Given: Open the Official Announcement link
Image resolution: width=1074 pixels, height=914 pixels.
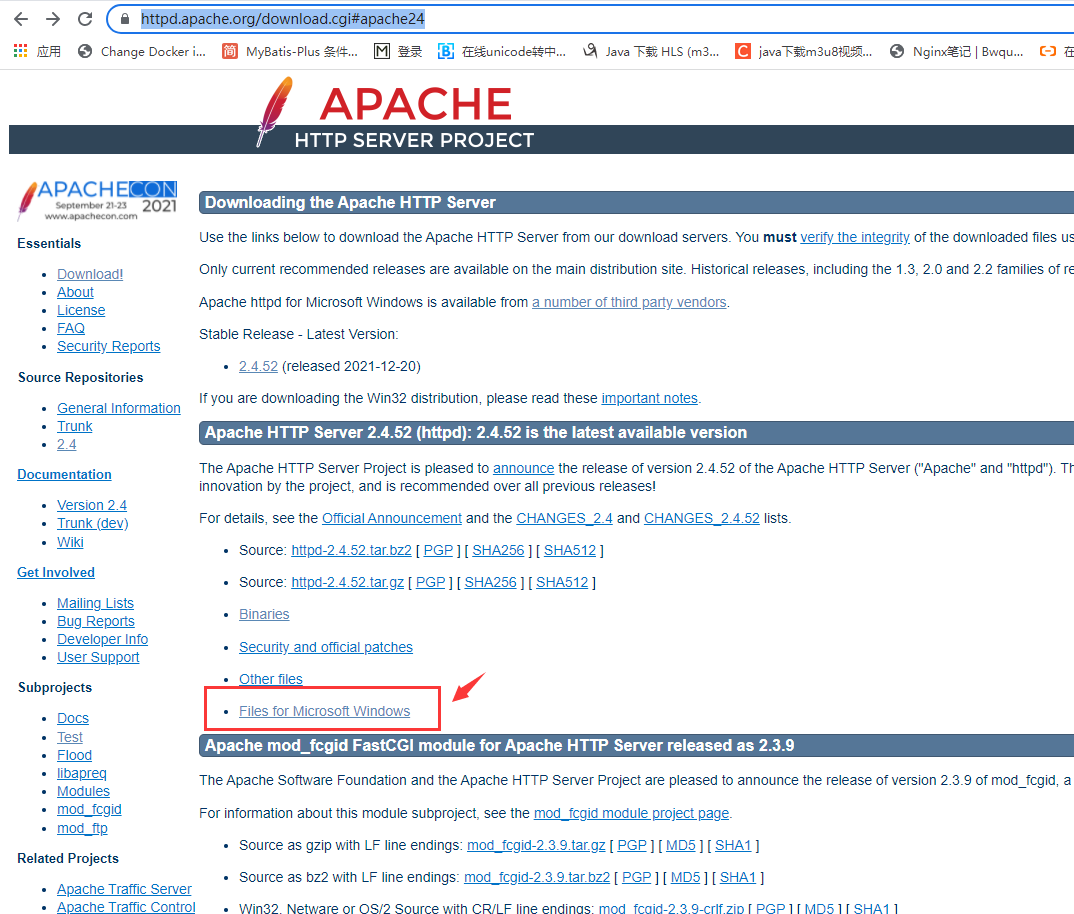Looking at the screenshot, I should pos(392,518).
